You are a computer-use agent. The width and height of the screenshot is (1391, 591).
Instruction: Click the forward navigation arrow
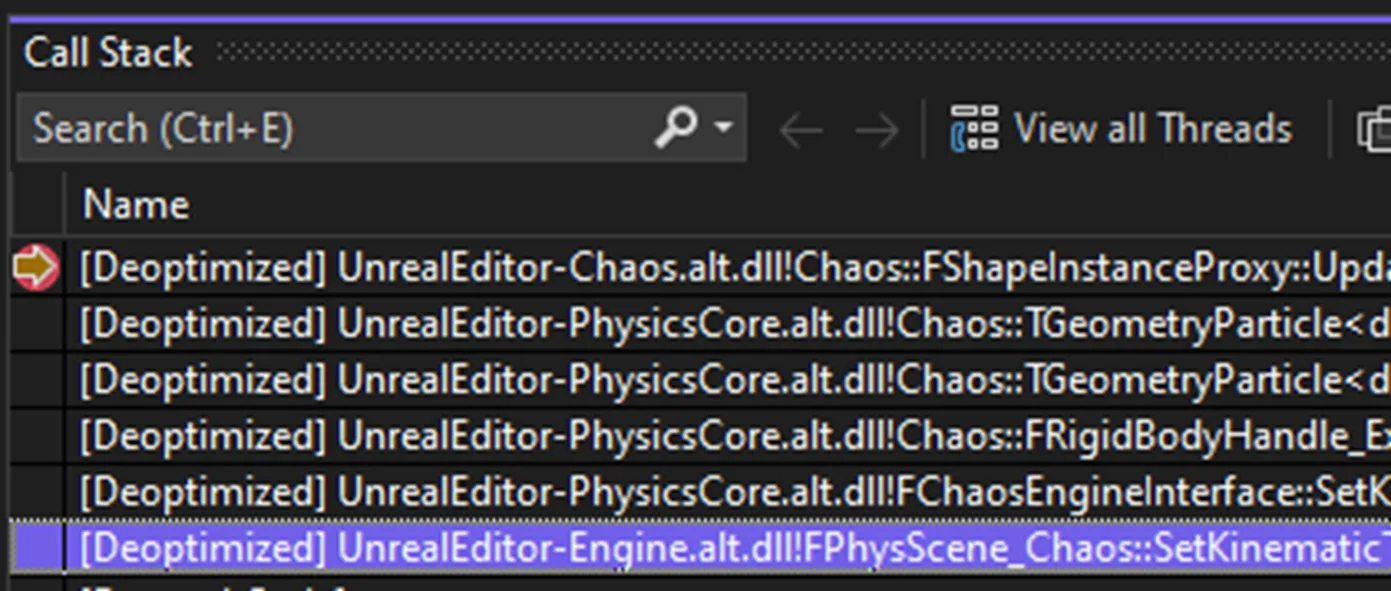(875, 128)
